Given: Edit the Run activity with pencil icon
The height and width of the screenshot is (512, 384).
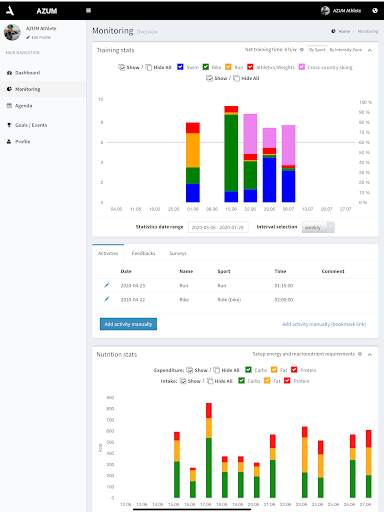Looking at the screenshot, I should 107,285.
